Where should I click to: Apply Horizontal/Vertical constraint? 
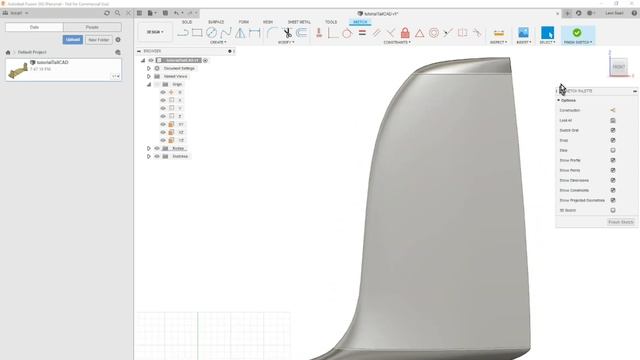(x=319, y=33)
